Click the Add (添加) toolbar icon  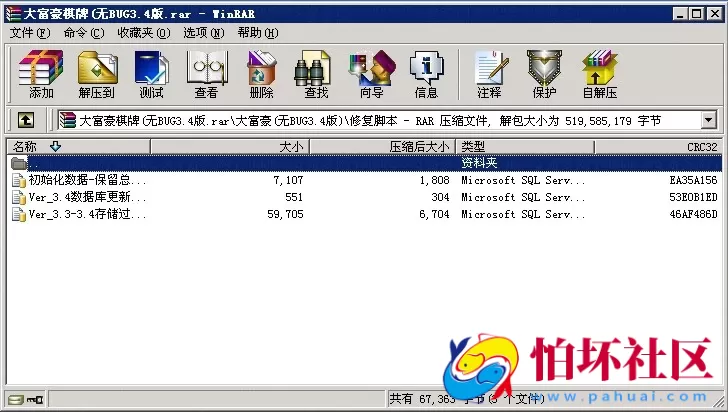(41, 74)
